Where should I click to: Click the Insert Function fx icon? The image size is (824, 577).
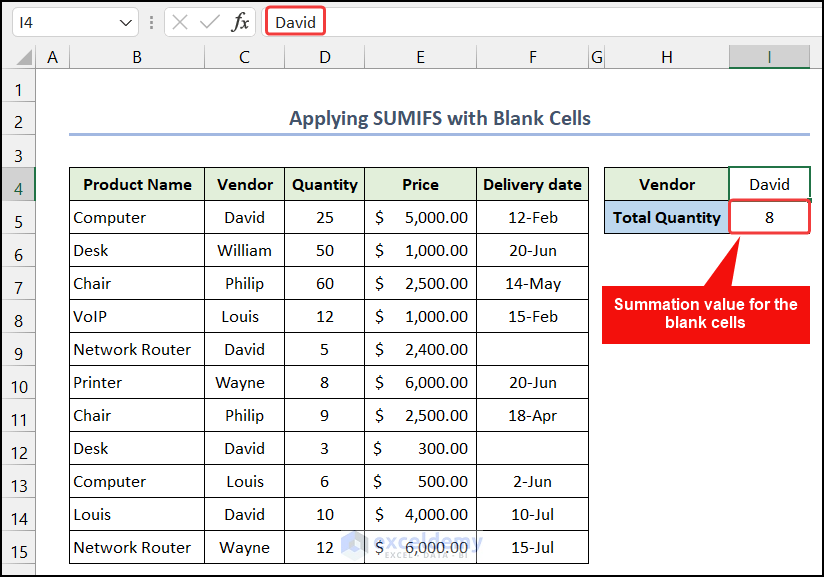(240, 22)
